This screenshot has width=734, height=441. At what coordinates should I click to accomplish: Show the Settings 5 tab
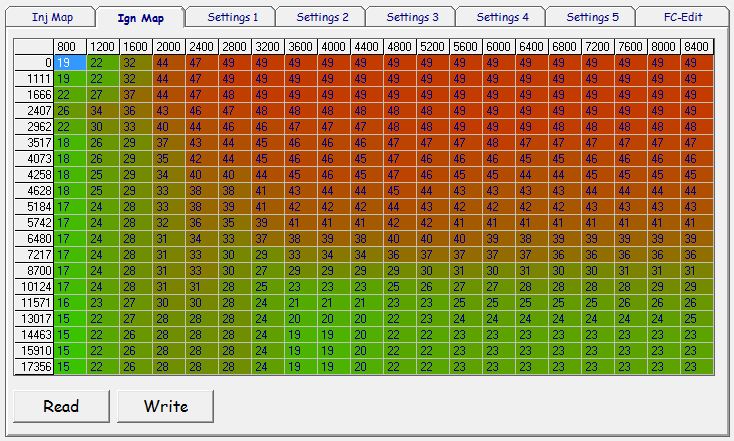point(592,18)
